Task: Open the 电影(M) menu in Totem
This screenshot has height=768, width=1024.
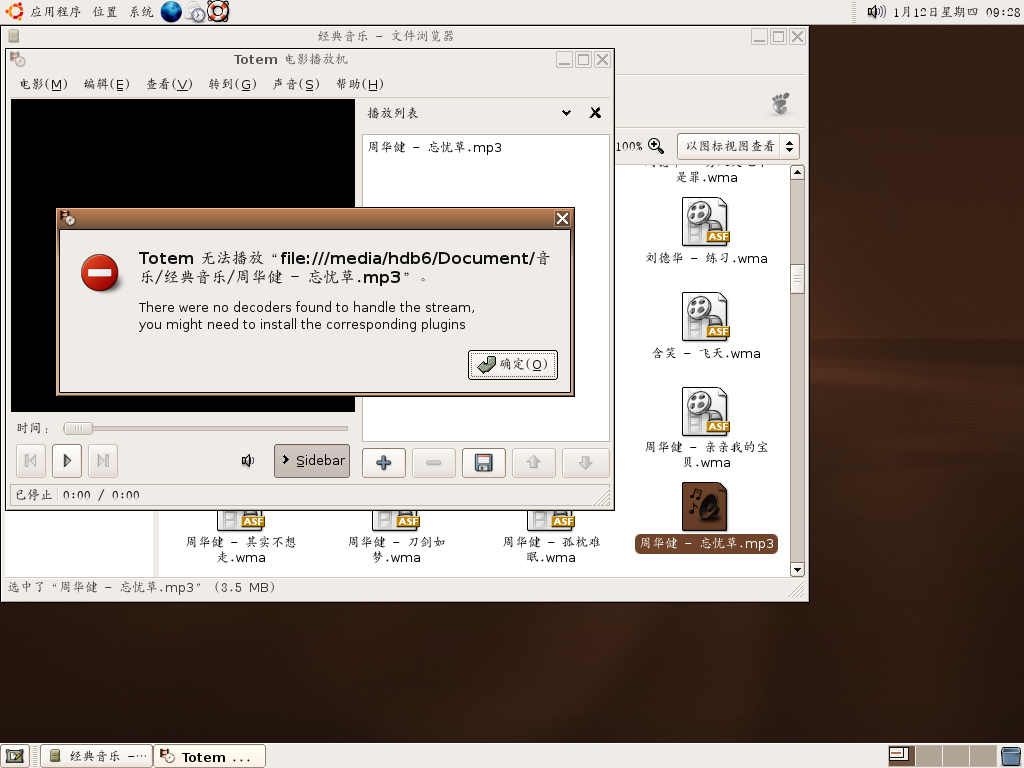Action: coord(44,84)
